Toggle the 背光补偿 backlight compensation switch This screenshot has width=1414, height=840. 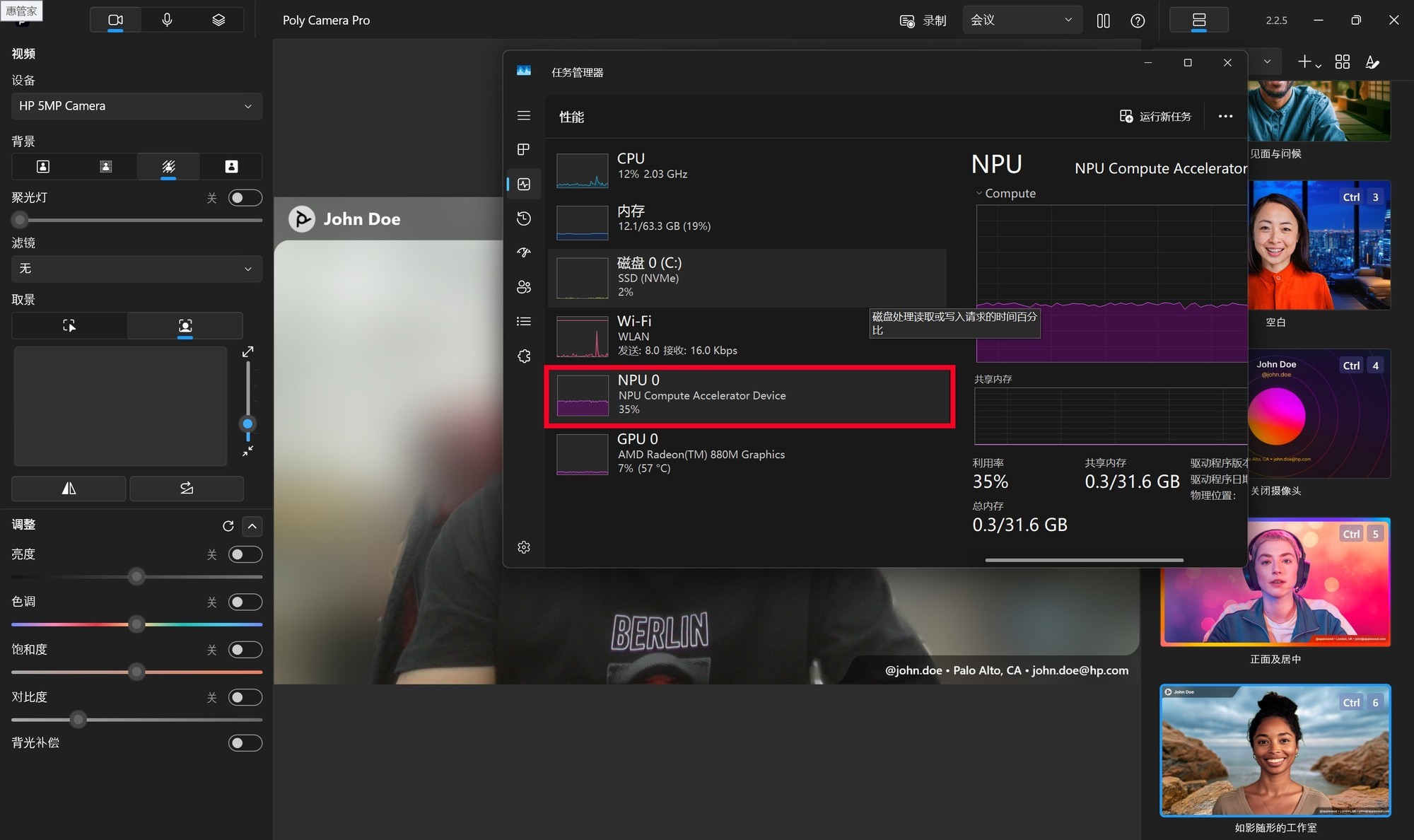(x=245, y=743)
